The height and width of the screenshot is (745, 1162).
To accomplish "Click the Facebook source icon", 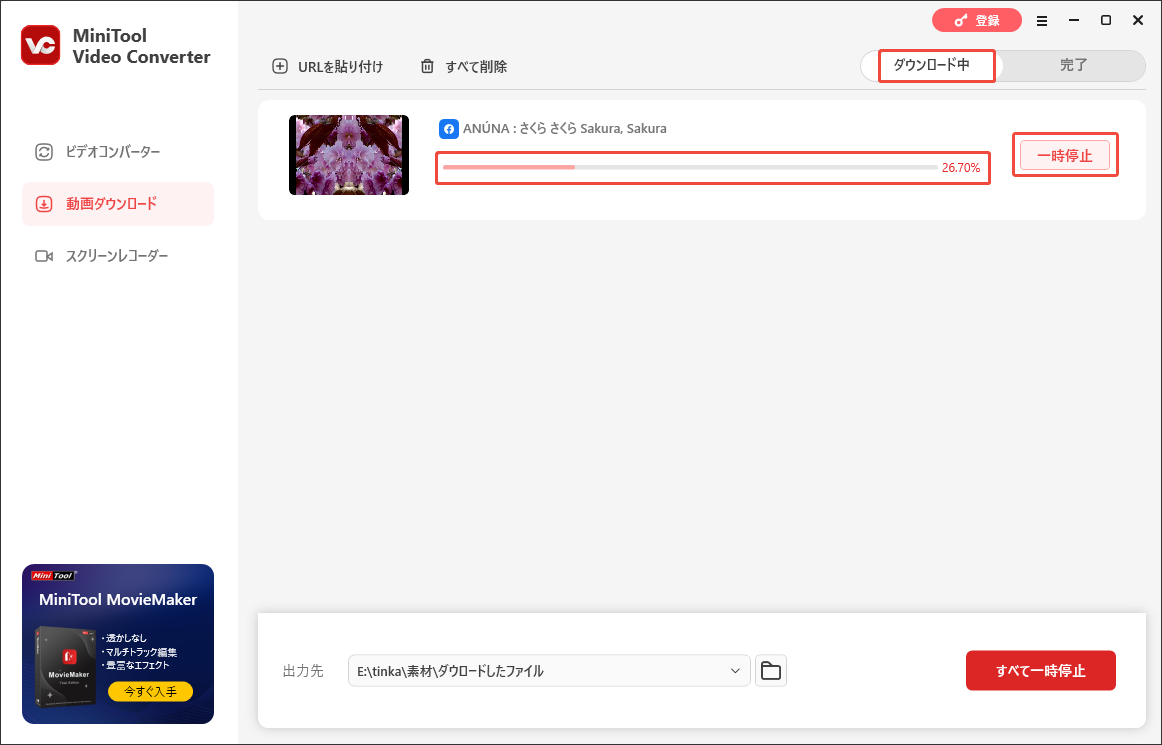I will coord(448,129).
